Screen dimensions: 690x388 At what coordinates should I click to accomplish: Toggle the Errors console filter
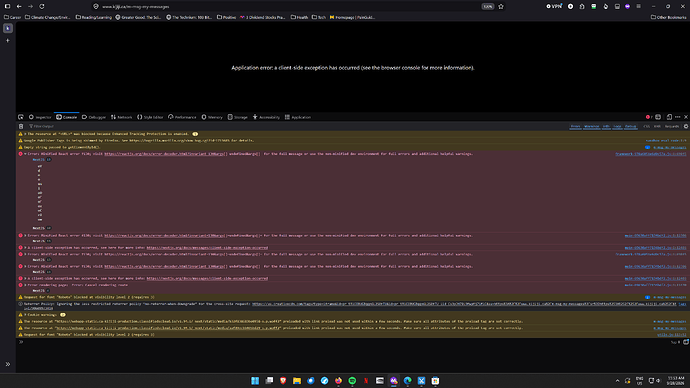pyautogui.click(x=576, y=126)
